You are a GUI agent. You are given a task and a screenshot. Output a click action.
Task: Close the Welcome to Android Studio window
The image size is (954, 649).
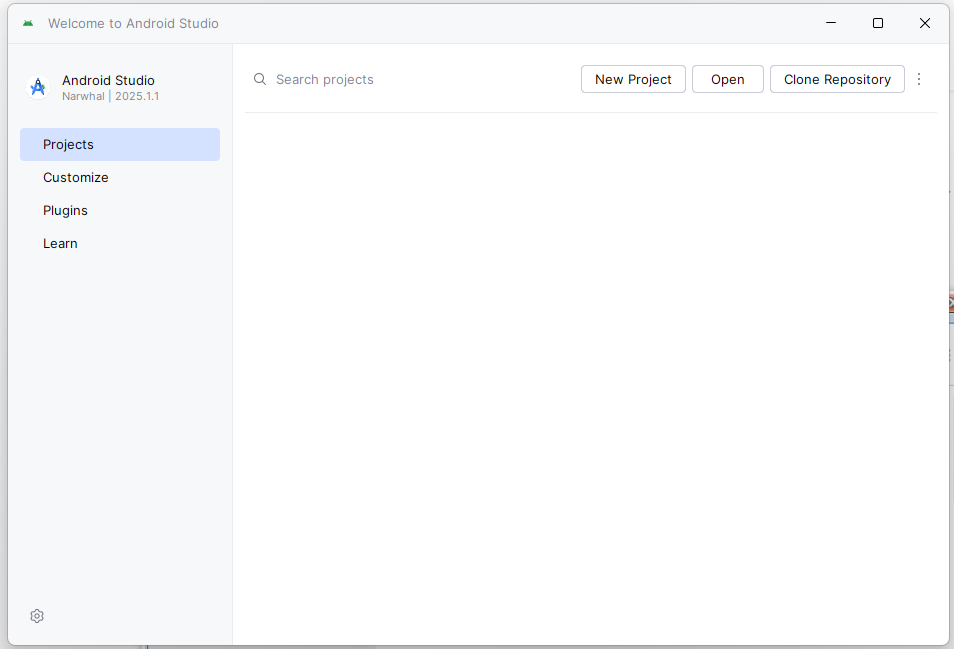(924, 23)
